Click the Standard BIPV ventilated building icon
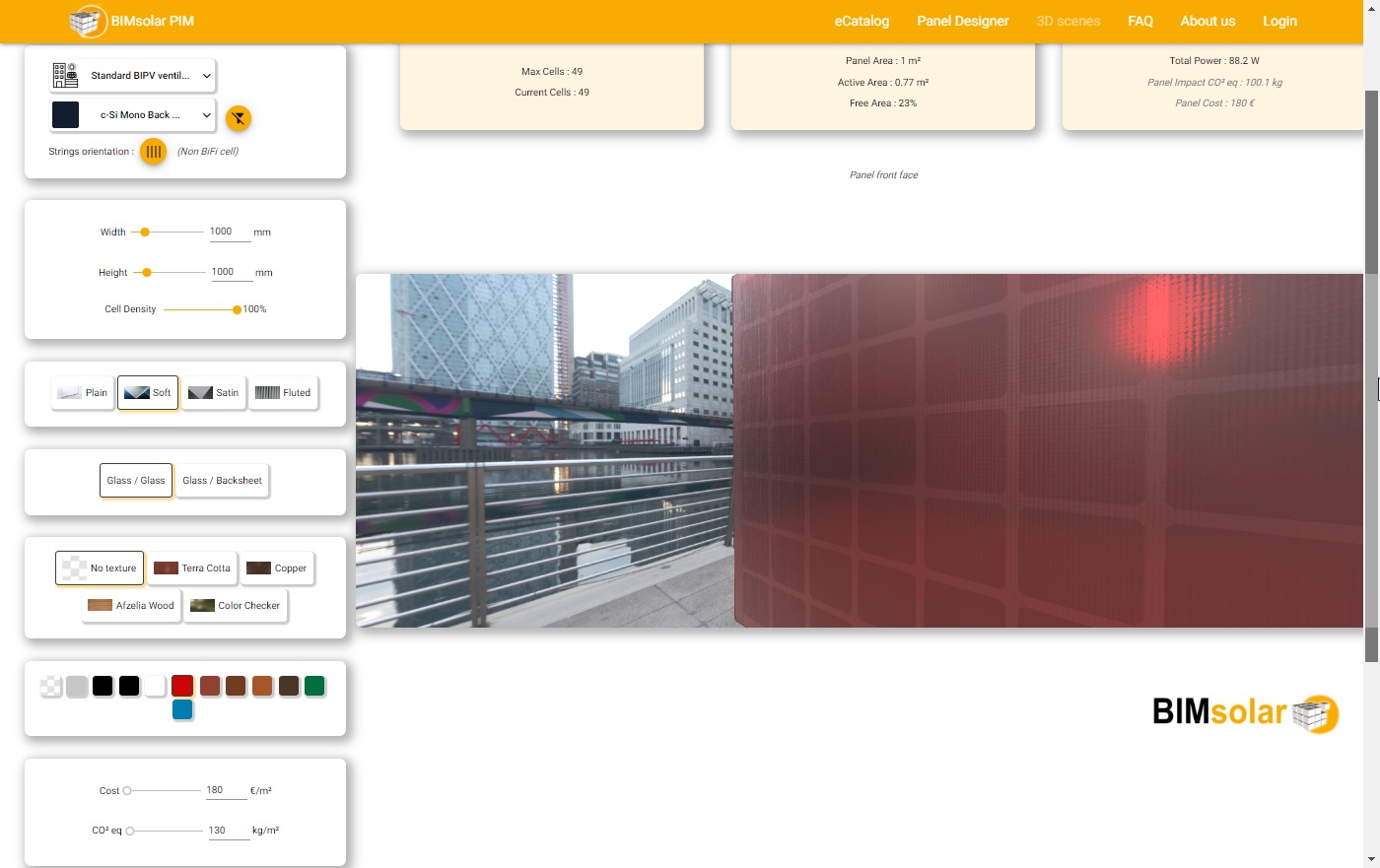1380x868 pixels. (x=65, y=74)
